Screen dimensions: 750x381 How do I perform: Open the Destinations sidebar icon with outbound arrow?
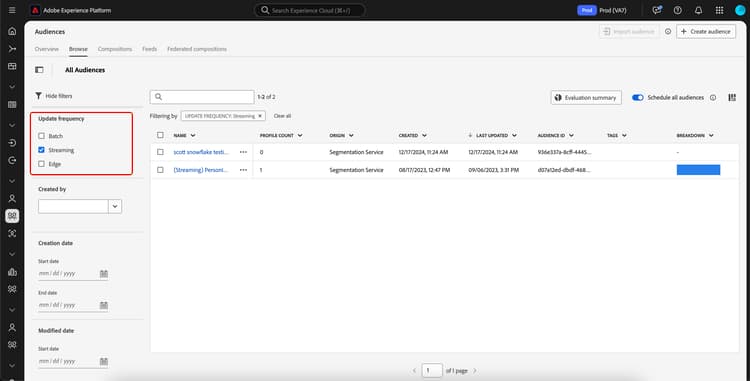(x=12, y=160)
